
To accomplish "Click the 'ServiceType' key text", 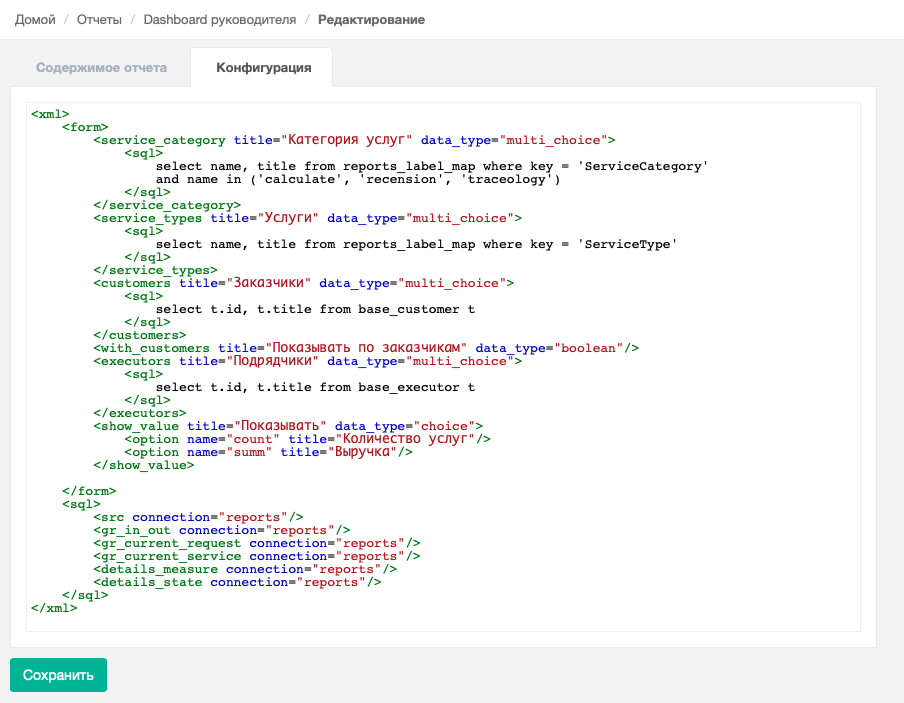I will coord(627,245).
